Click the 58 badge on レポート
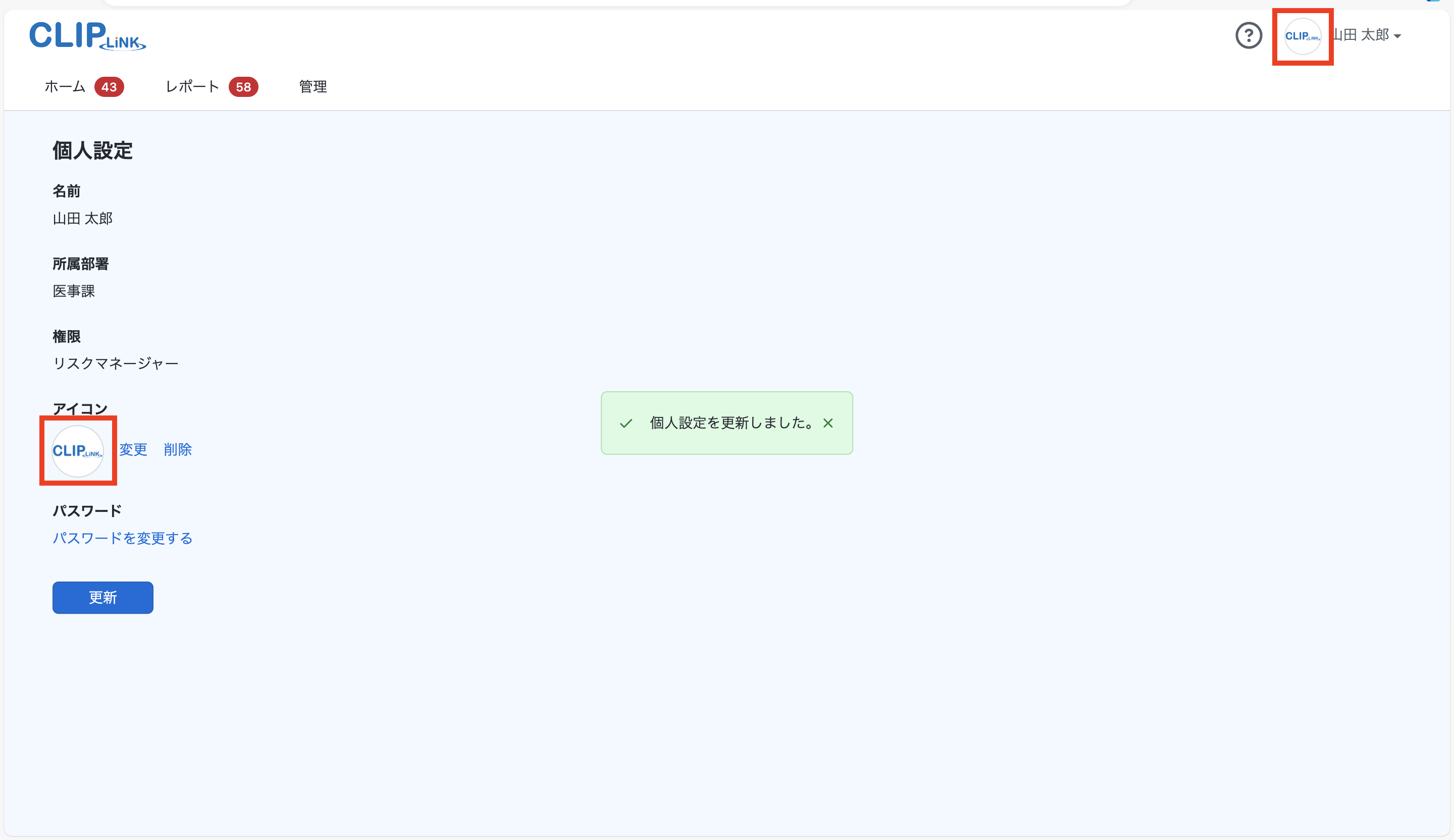 243,87
